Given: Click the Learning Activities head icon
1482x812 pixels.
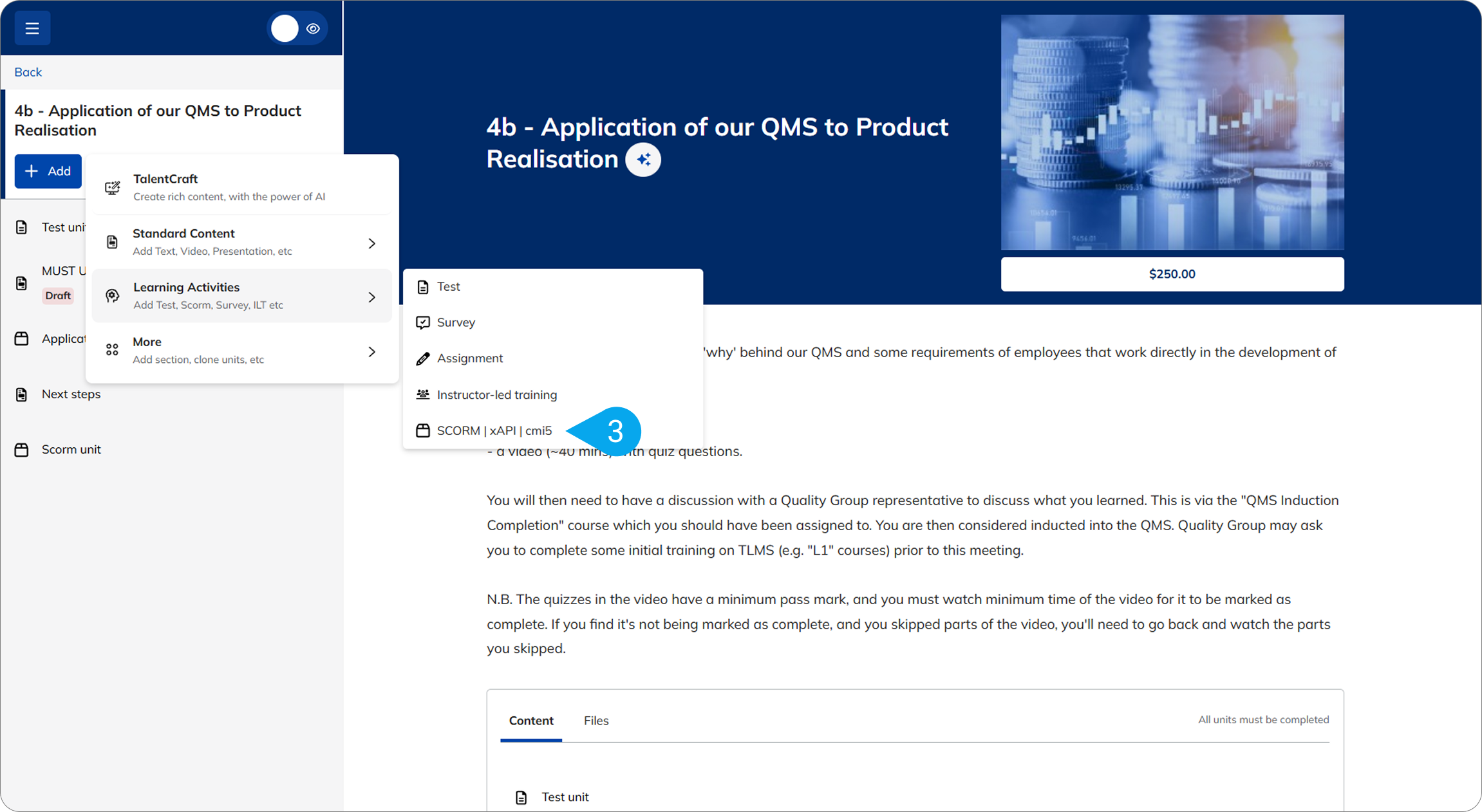Looking at the screenshot, I should click(x=113, y=296).
